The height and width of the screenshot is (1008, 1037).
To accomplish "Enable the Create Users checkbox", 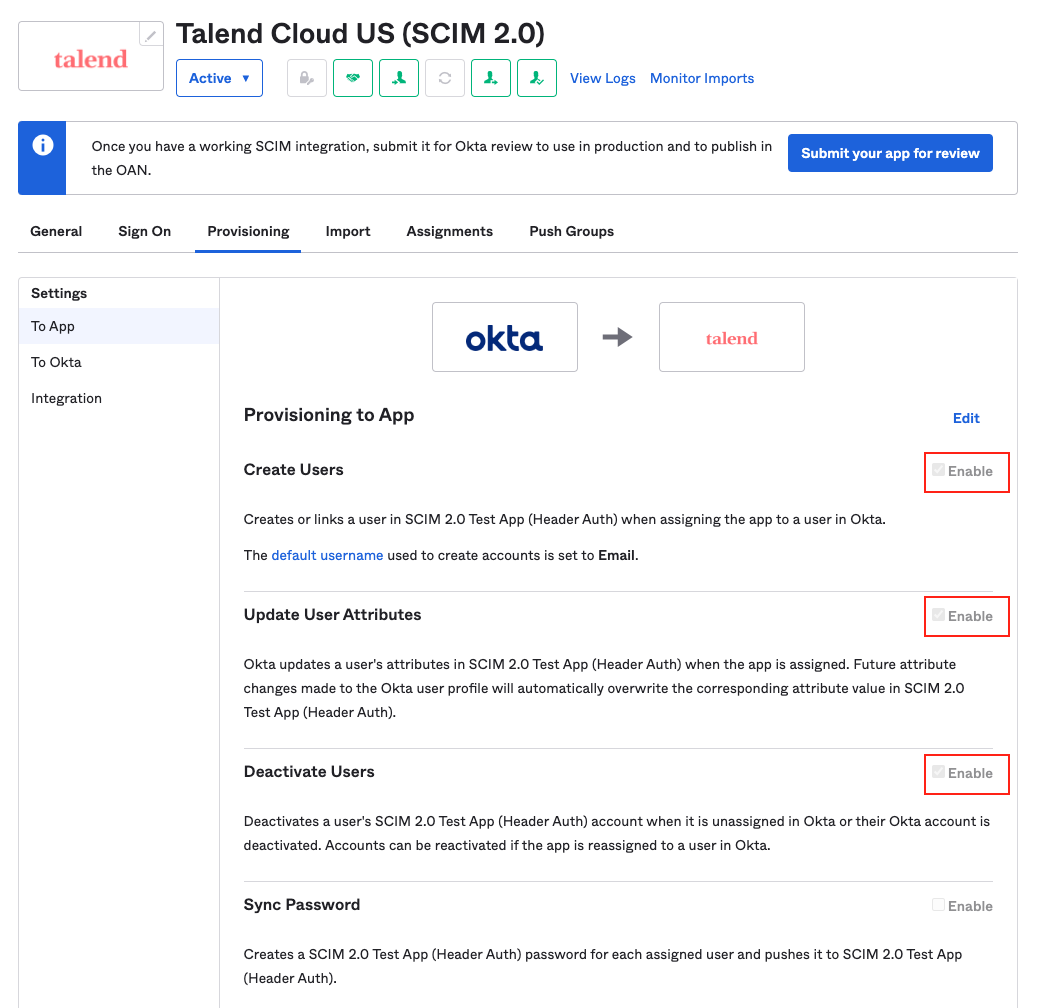I will click(x=938, y=470).
